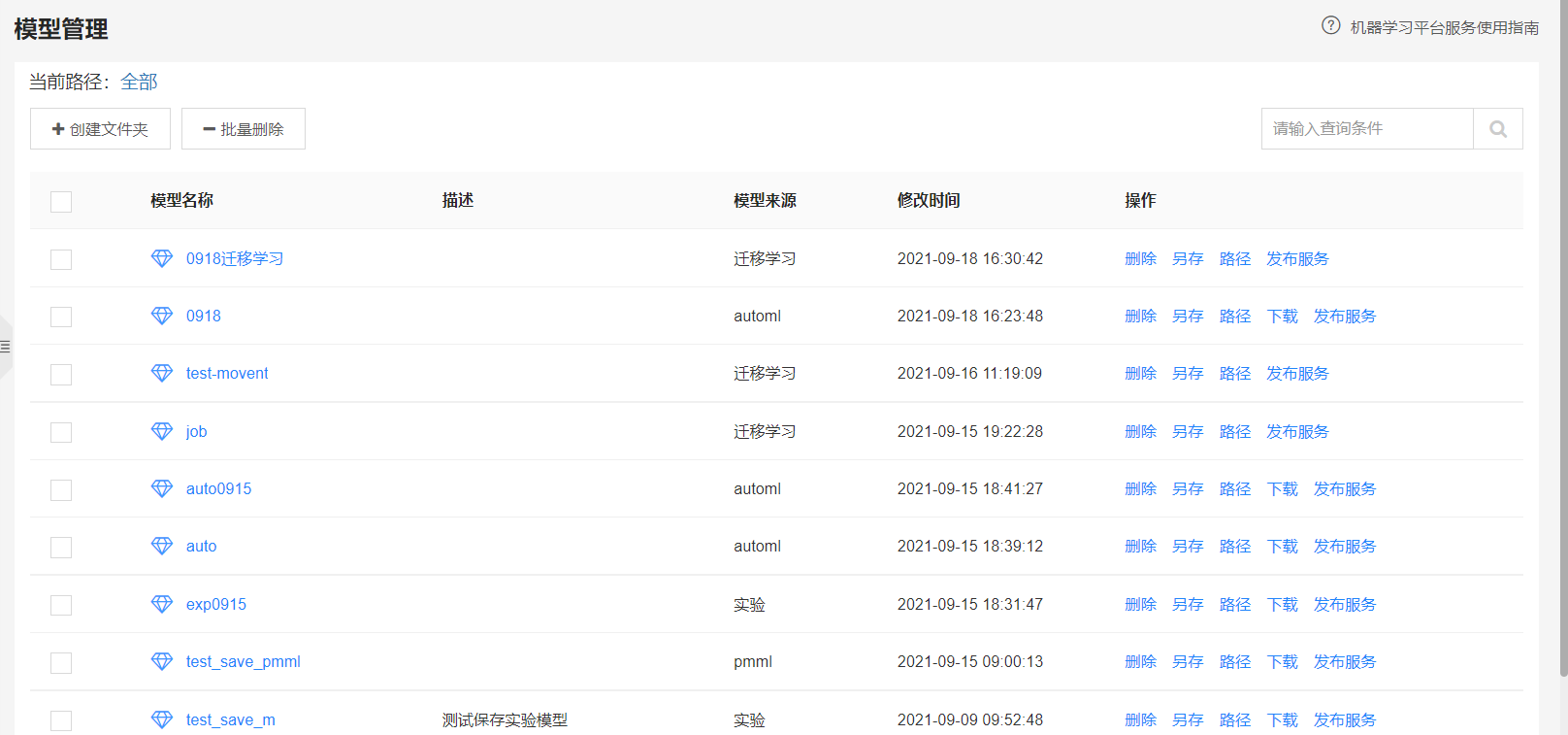Focus the 请输入查询条件 search field

coord(1367,129)
